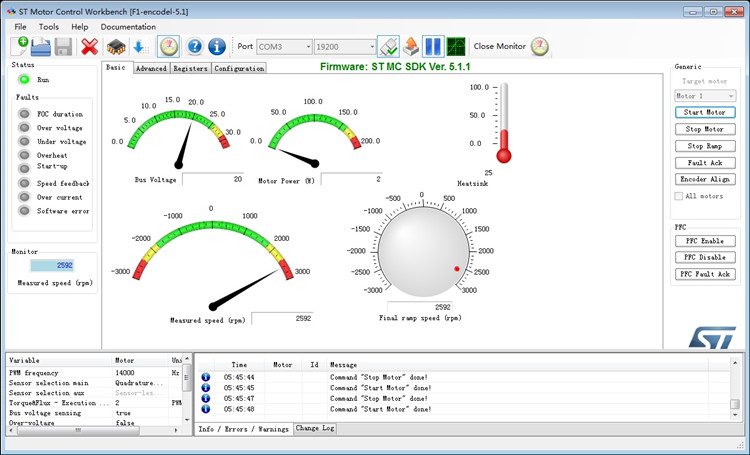The width and height of the screenshot is (750, 455).
Task: Click info icon on 05:45:45 log row
Action: pos(206,388)
